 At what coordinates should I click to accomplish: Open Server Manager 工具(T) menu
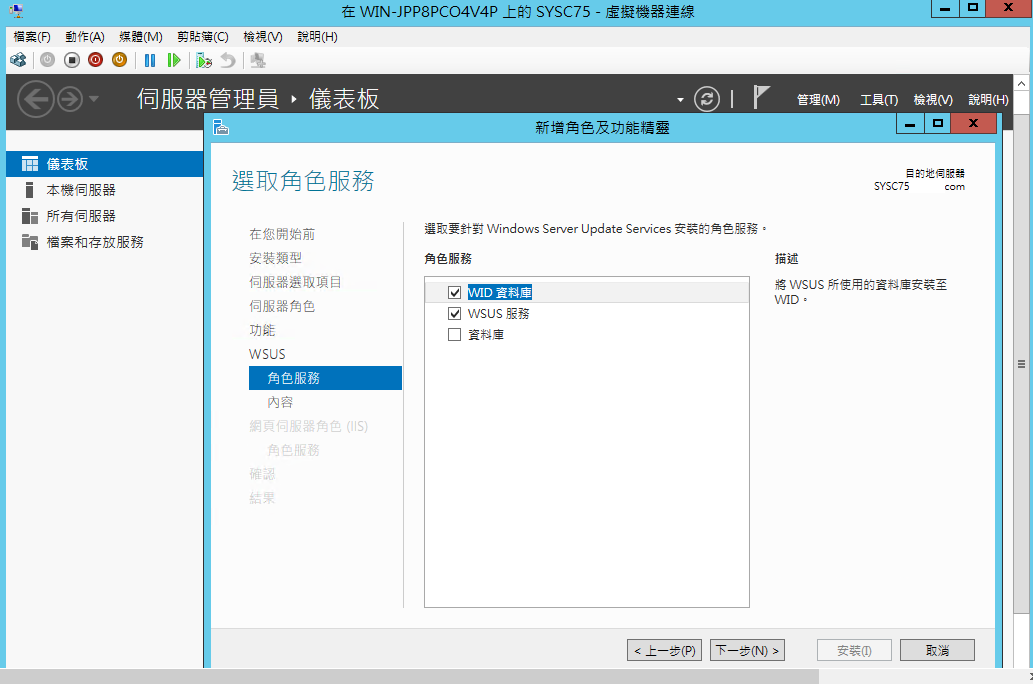[879, 100]
